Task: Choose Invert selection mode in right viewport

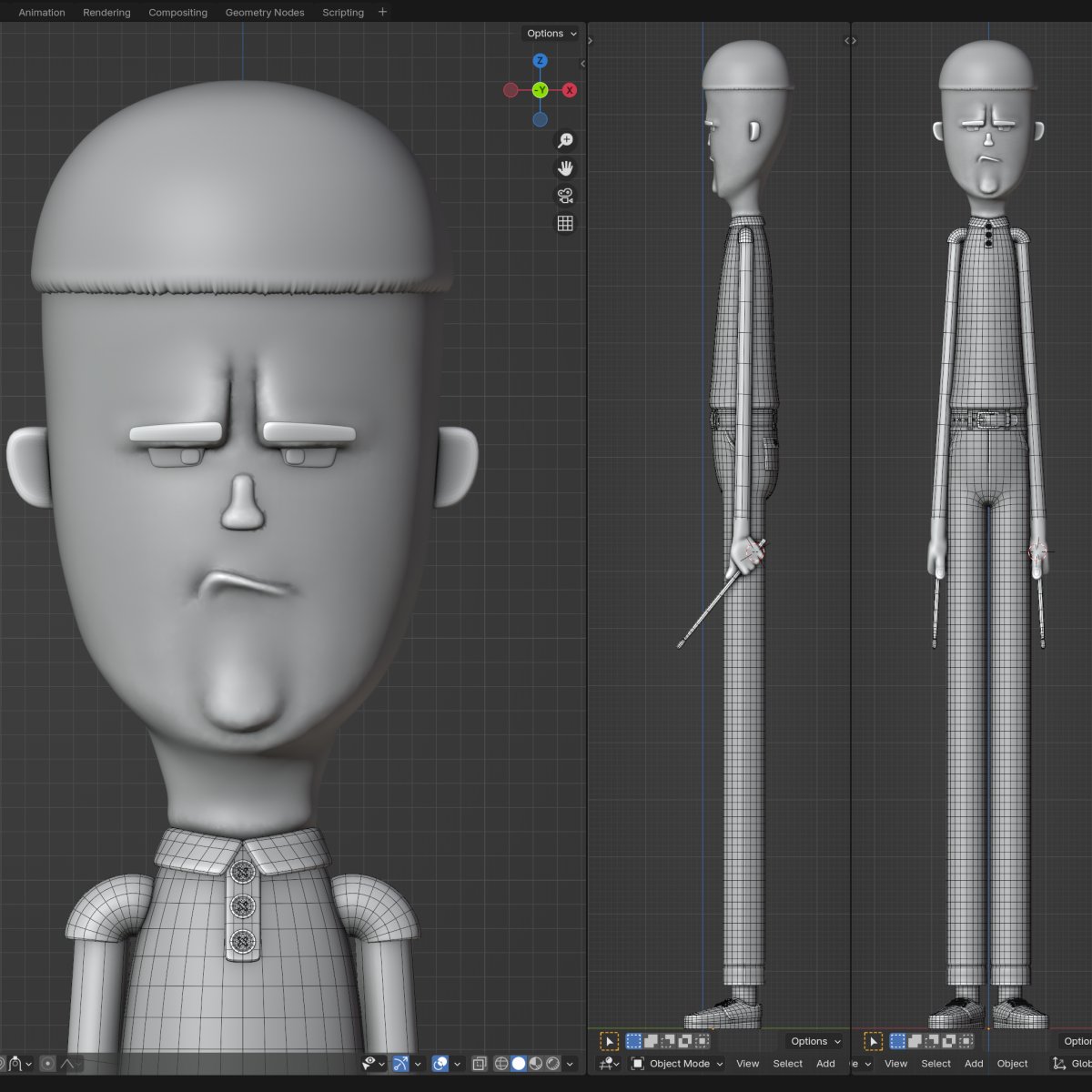Action: point(948,1041)
